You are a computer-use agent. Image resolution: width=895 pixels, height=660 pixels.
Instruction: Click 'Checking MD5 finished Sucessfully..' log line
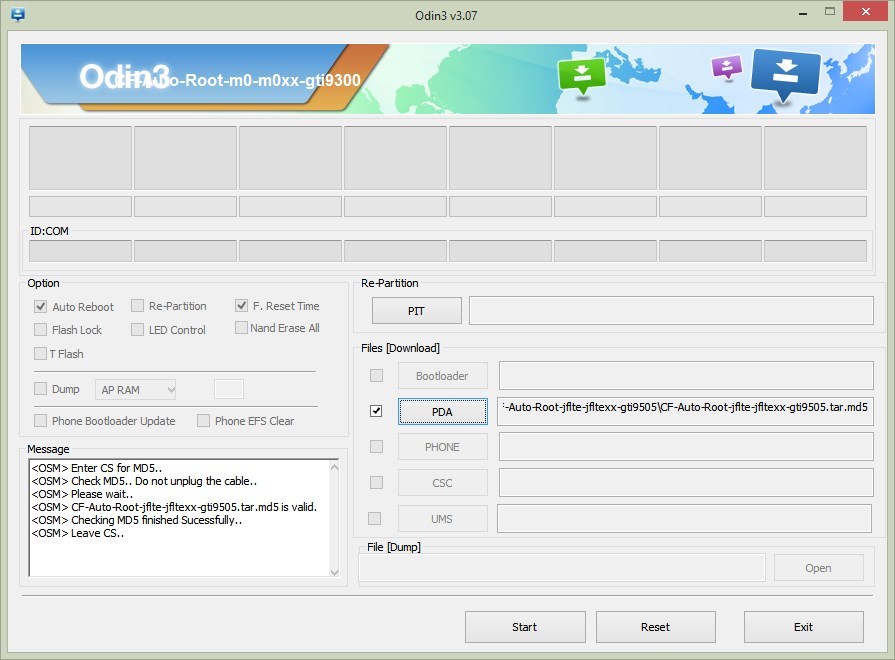137,520
